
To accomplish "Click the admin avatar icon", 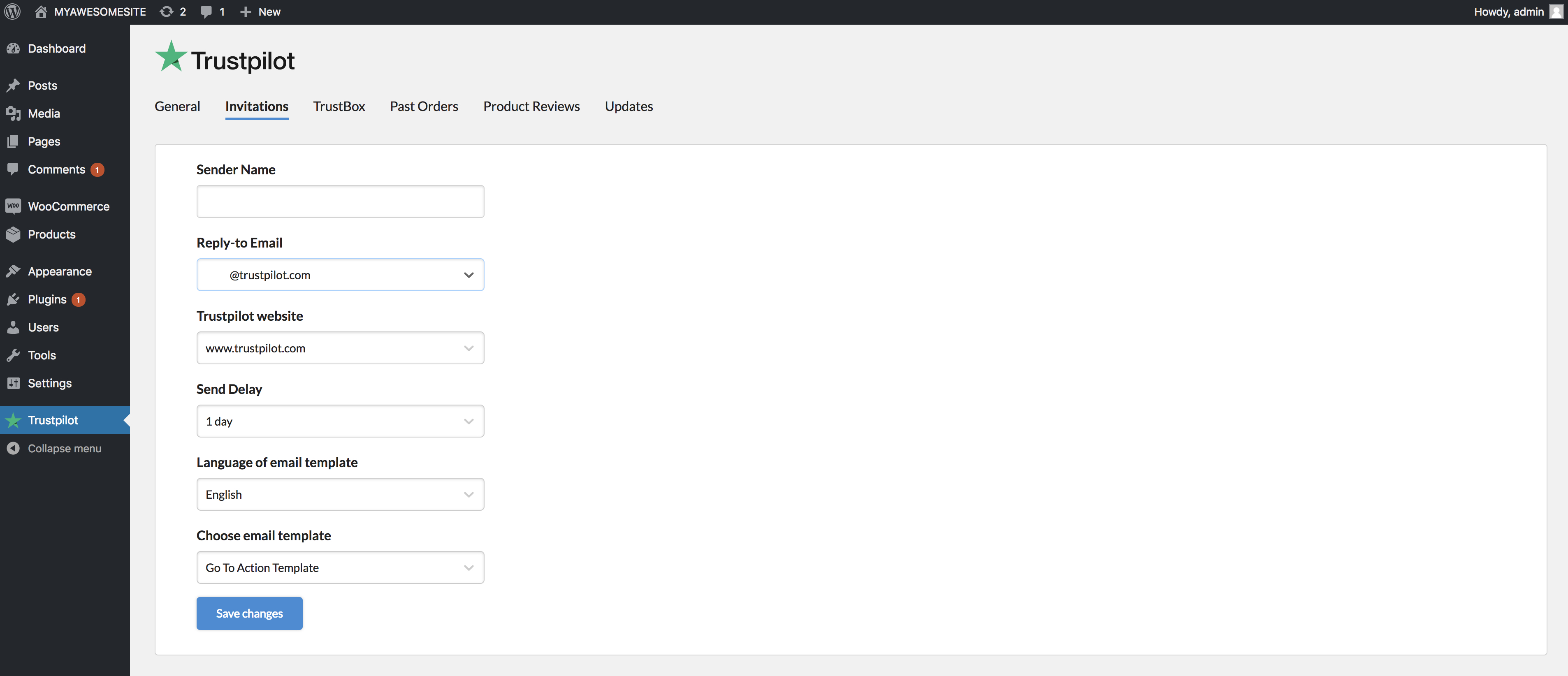I will pos(1556,12).
